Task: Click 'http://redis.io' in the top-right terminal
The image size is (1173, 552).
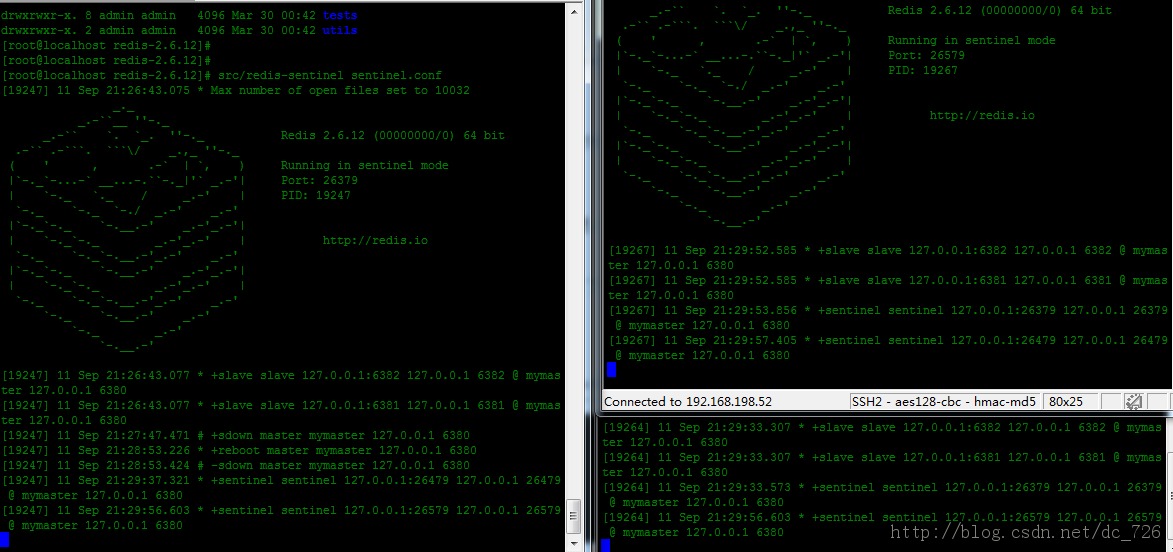Action: [x=982, y=115]
